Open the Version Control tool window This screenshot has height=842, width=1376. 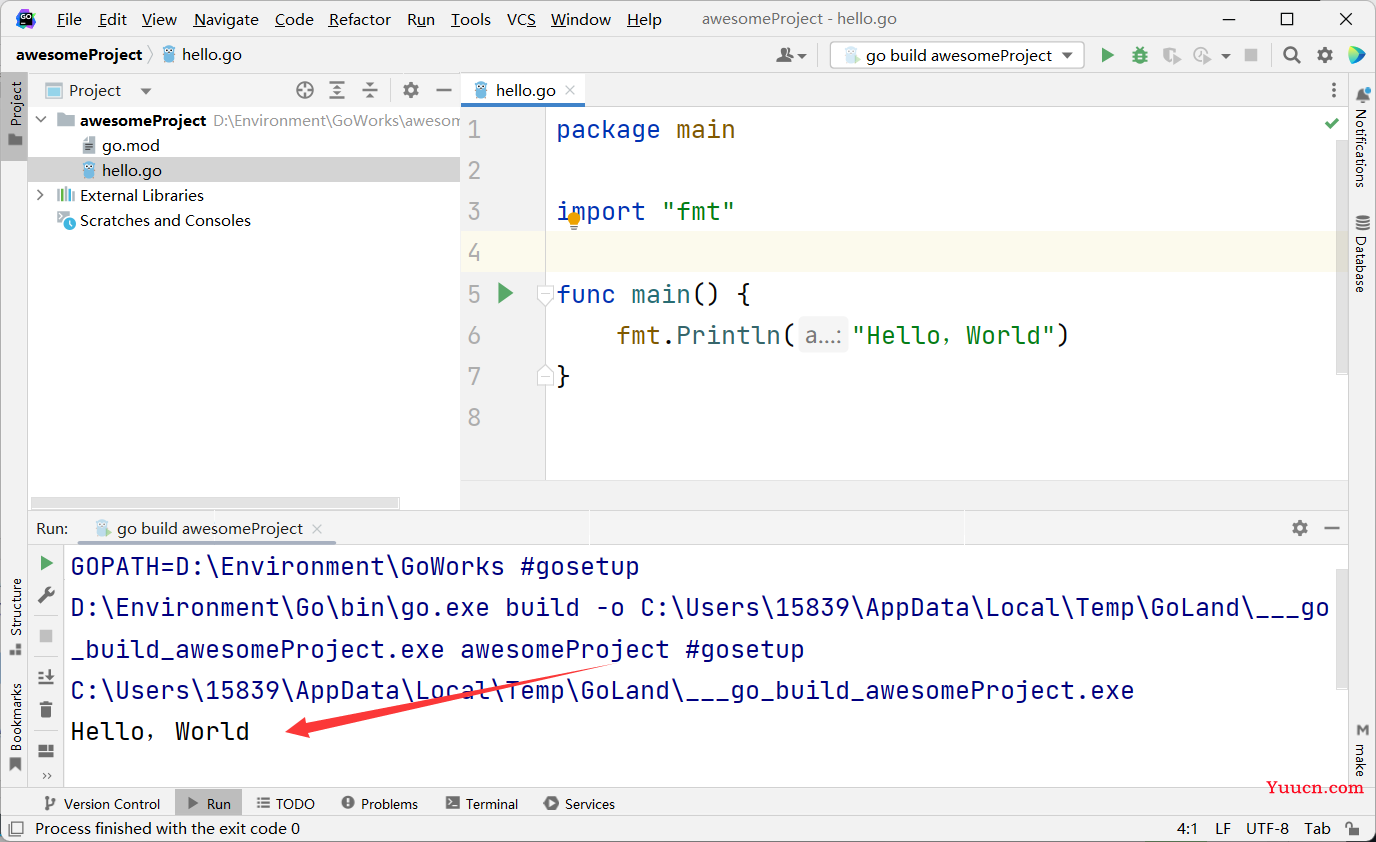(101, 803)
